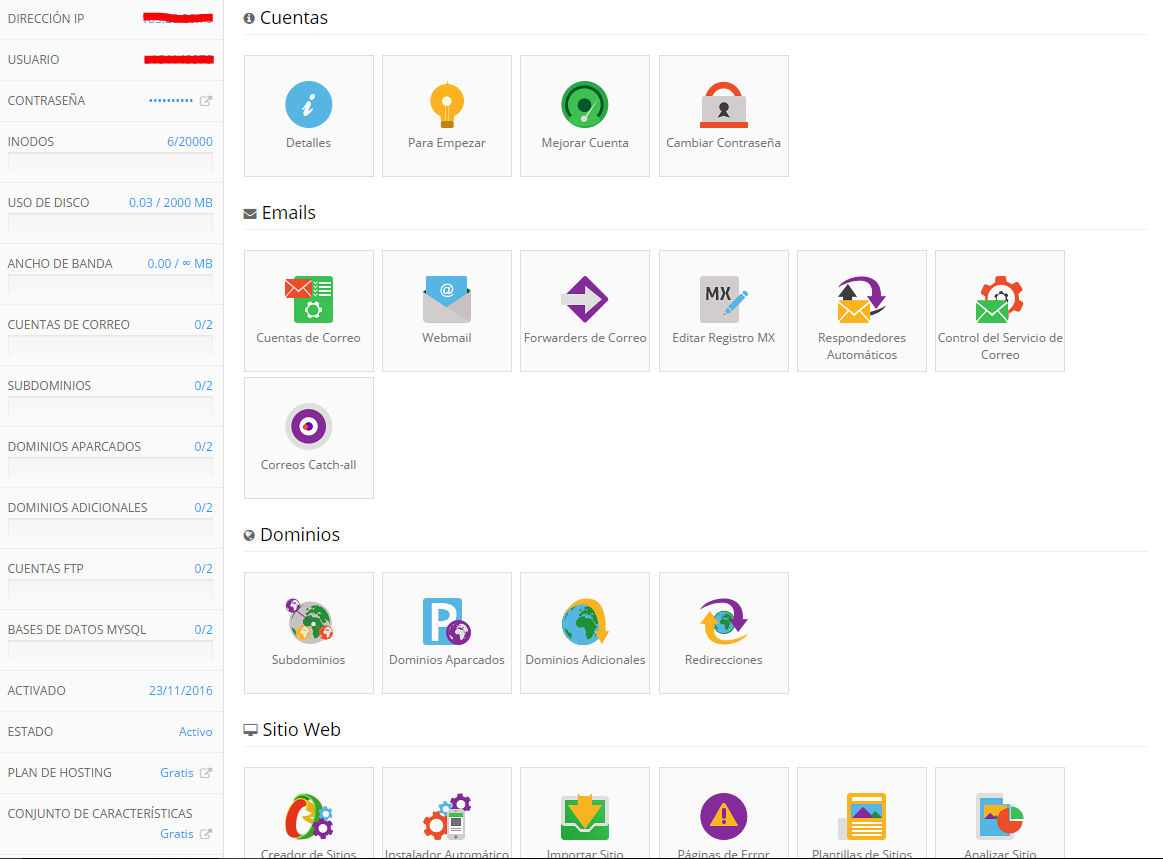Click the Para Empezar lightbulb icon
This screenshot has width=1163, height=859.
pyautogui.click(x=446, y=105)
